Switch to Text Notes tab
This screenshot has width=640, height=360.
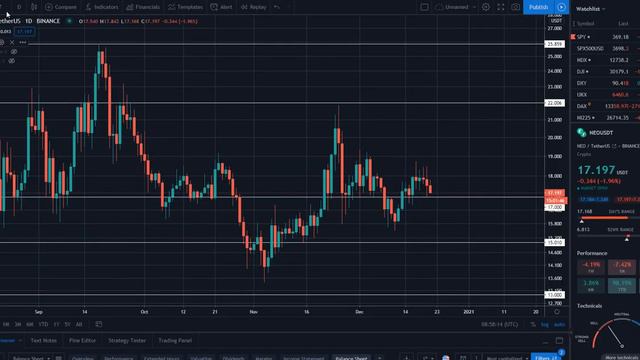click(43, 340)
